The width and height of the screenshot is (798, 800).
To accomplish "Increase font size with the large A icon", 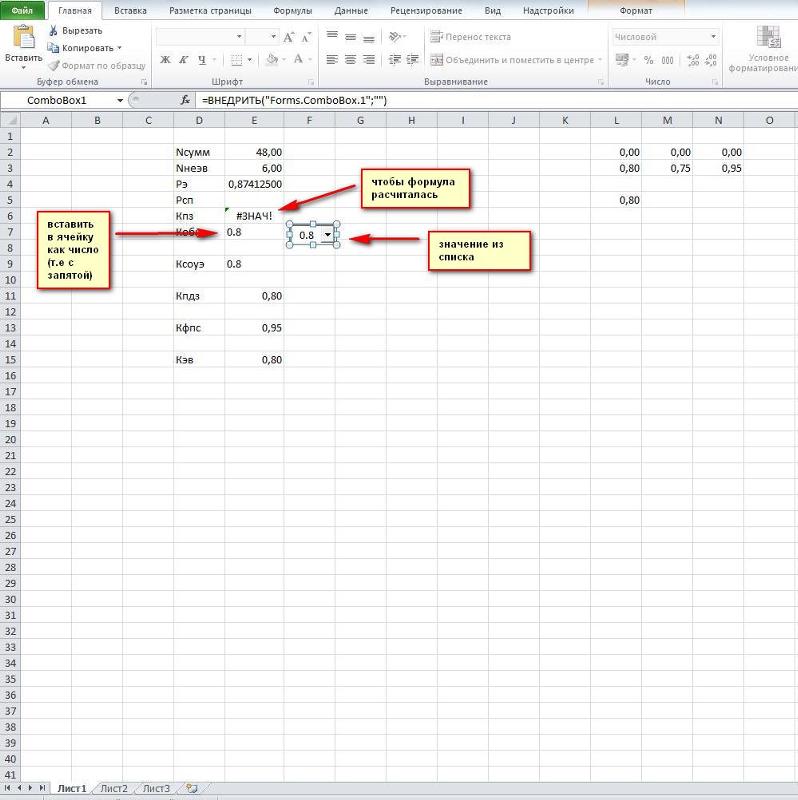I will coord(289,37).
